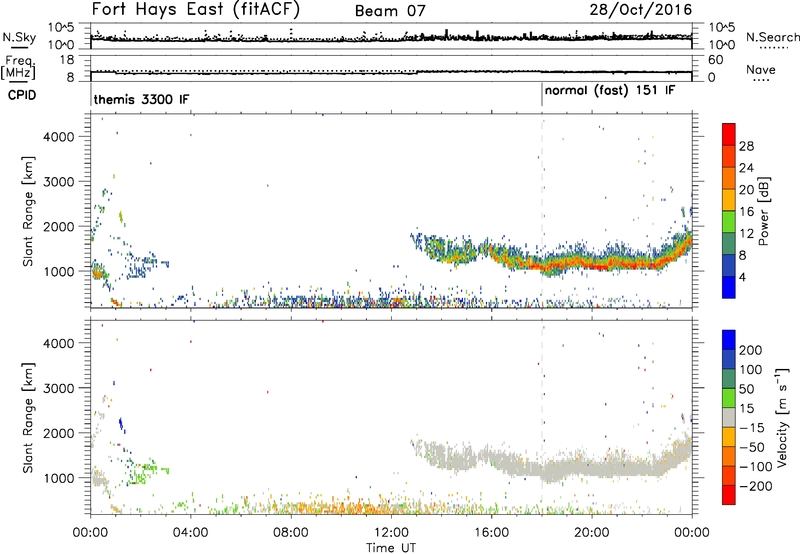Click the orange-red backscatter band near 20:00
This screenshot has width=800, height=554.
(592, 262)
